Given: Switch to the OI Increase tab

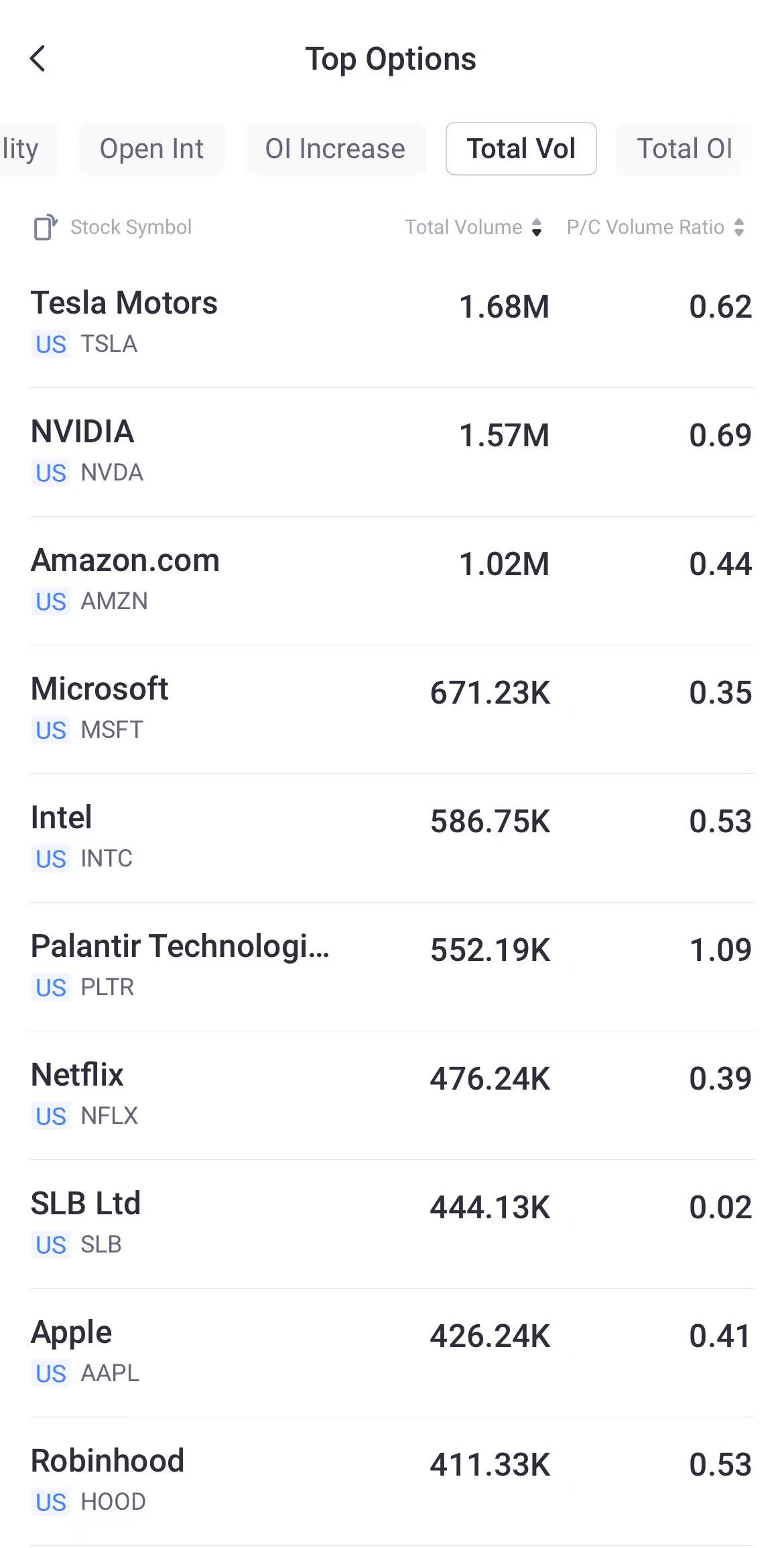Looking at the screenshot, I should pyautogui.click(x=335, y=149).
